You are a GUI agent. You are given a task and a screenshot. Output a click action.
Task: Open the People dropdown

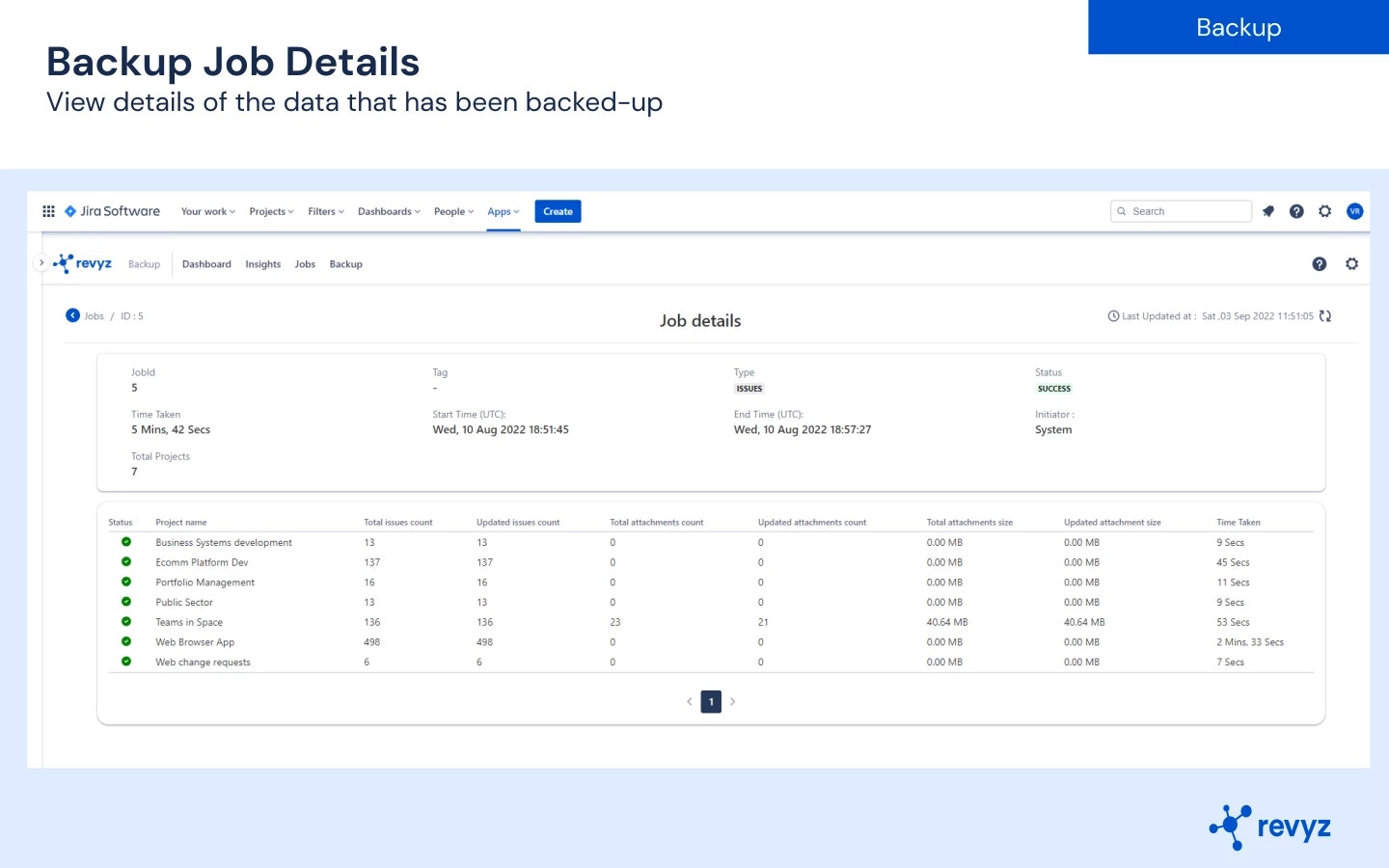coord(454,211)
